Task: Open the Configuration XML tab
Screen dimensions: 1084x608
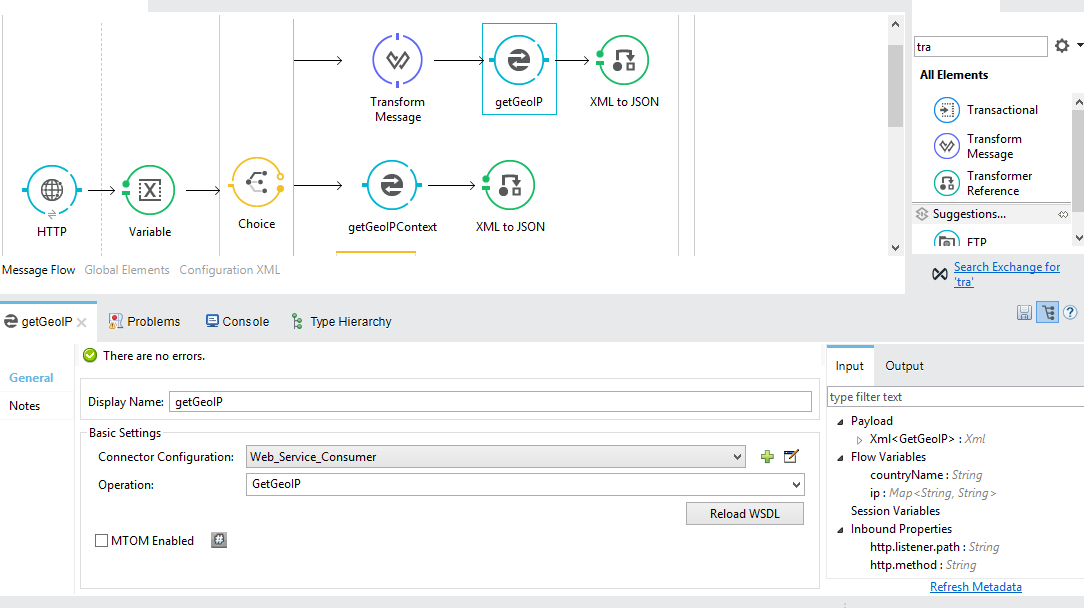Action: click(x=229, y=270)
